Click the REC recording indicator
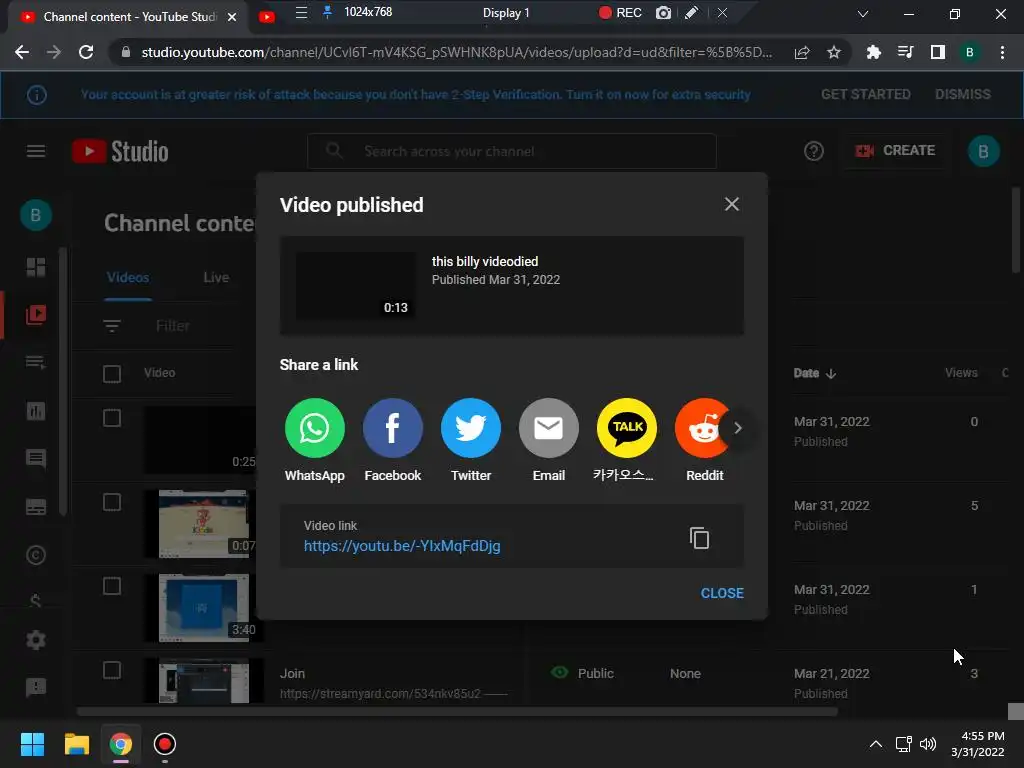The height and width of the screenshot is (768, 1024). (x=620, y=12)
